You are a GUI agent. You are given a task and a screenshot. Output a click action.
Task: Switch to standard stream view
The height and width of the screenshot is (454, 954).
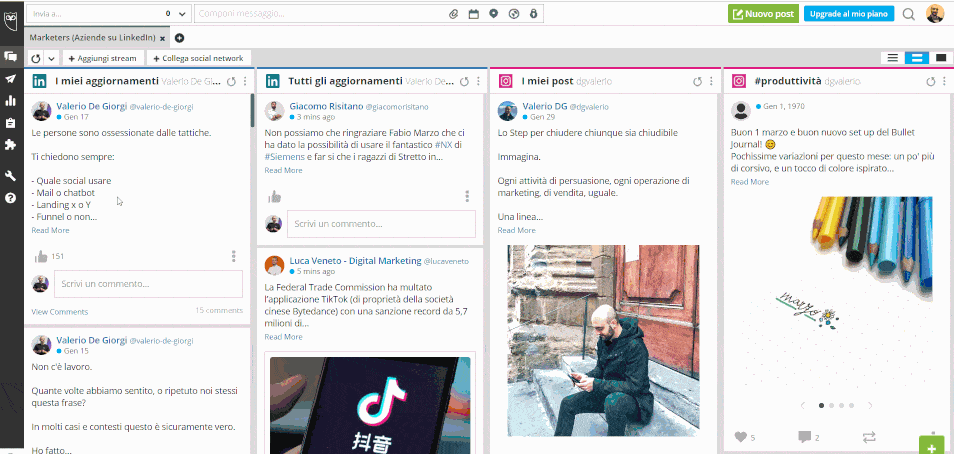click(x=916, y=58)
